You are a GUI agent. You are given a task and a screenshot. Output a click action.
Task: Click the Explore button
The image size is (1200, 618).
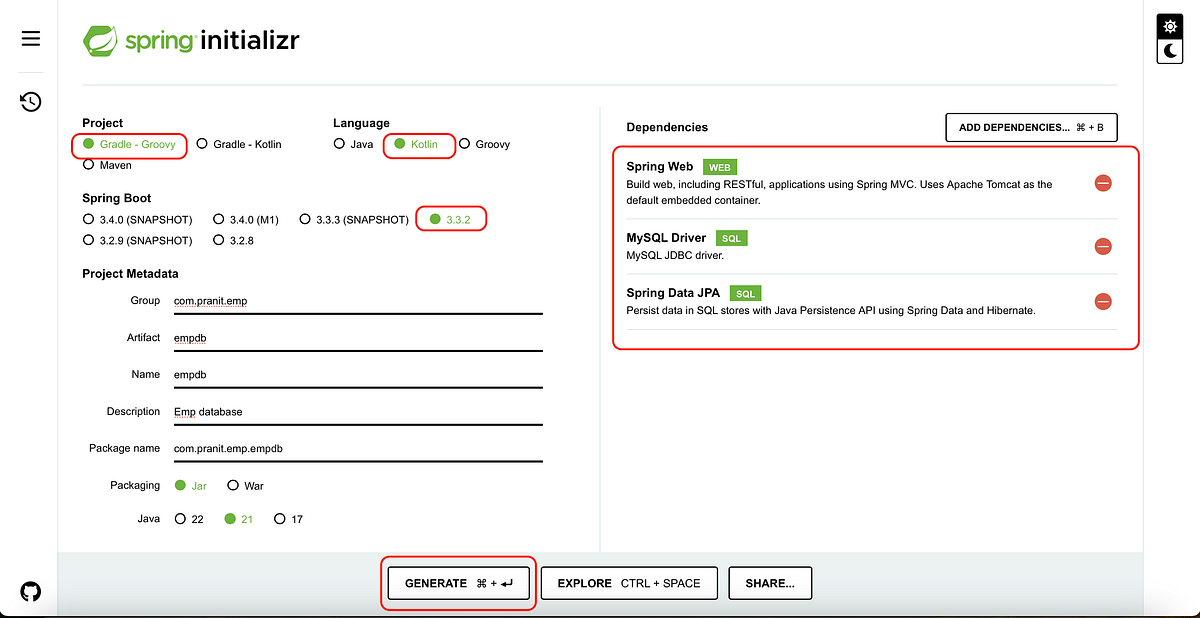[x=628, y=583]
